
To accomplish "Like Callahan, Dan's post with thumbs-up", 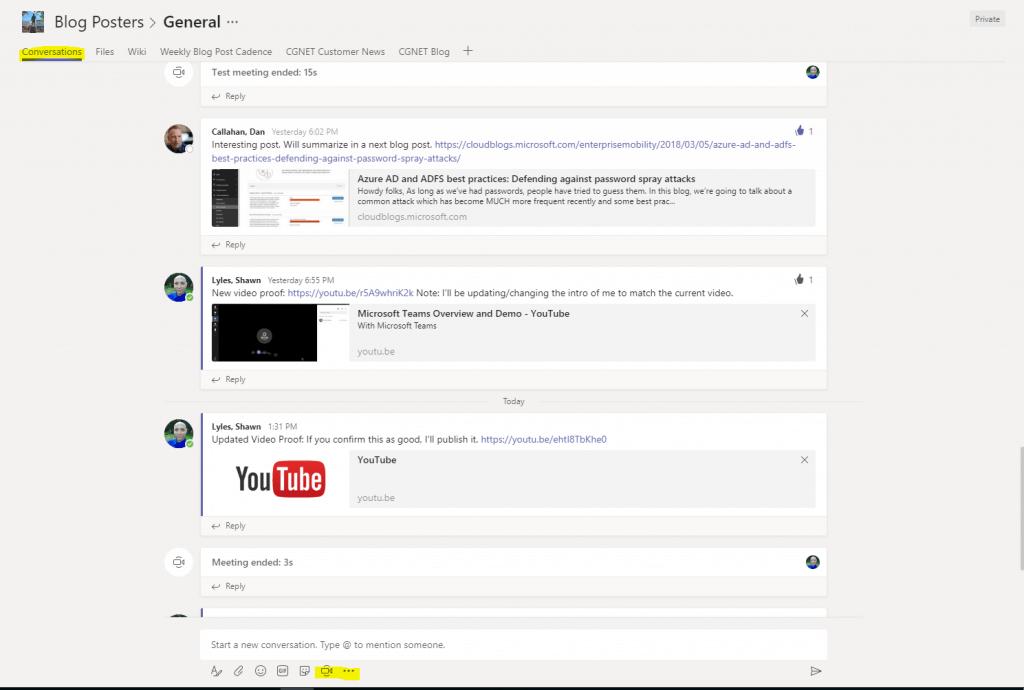I will (799, 131).
